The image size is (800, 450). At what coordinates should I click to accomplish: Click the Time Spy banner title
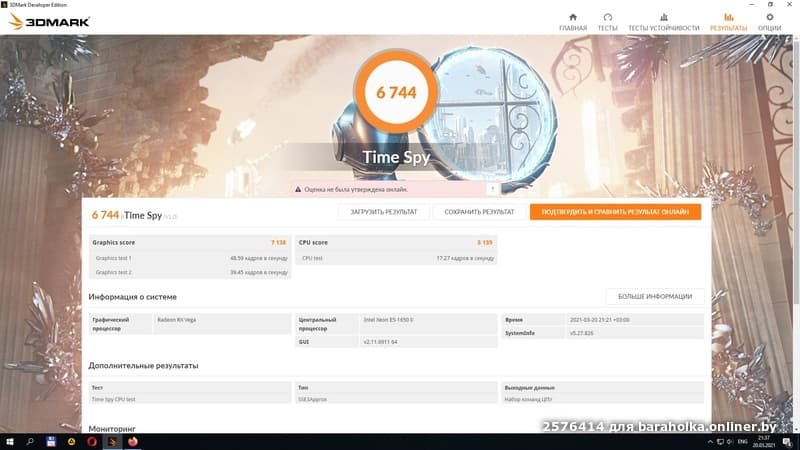click(396, 157)
